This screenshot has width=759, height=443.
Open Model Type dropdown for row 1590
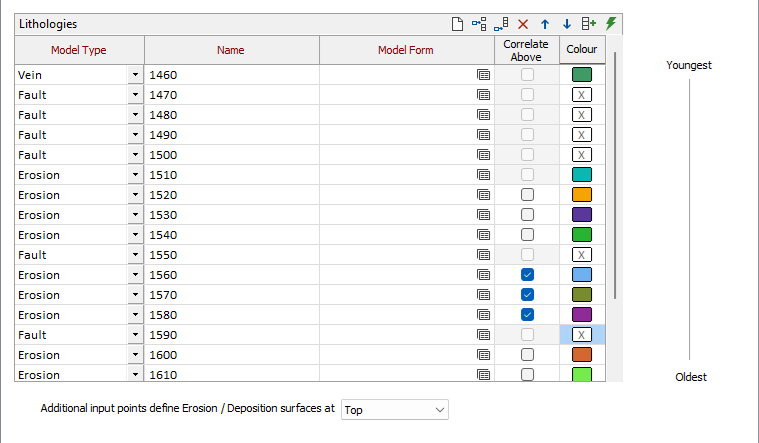click(136, 335)
